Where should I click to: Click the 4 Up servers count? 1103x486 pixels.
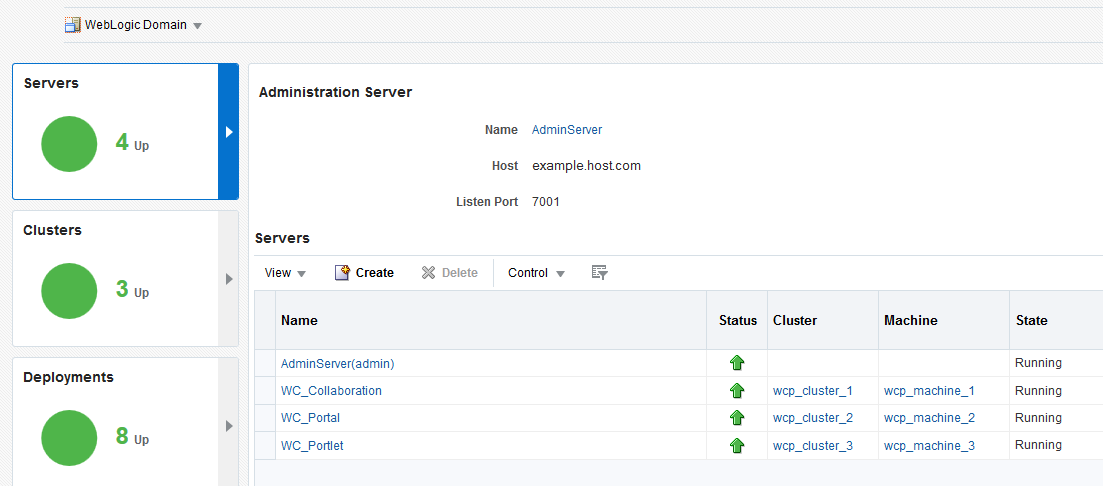[x=132, y=143]
